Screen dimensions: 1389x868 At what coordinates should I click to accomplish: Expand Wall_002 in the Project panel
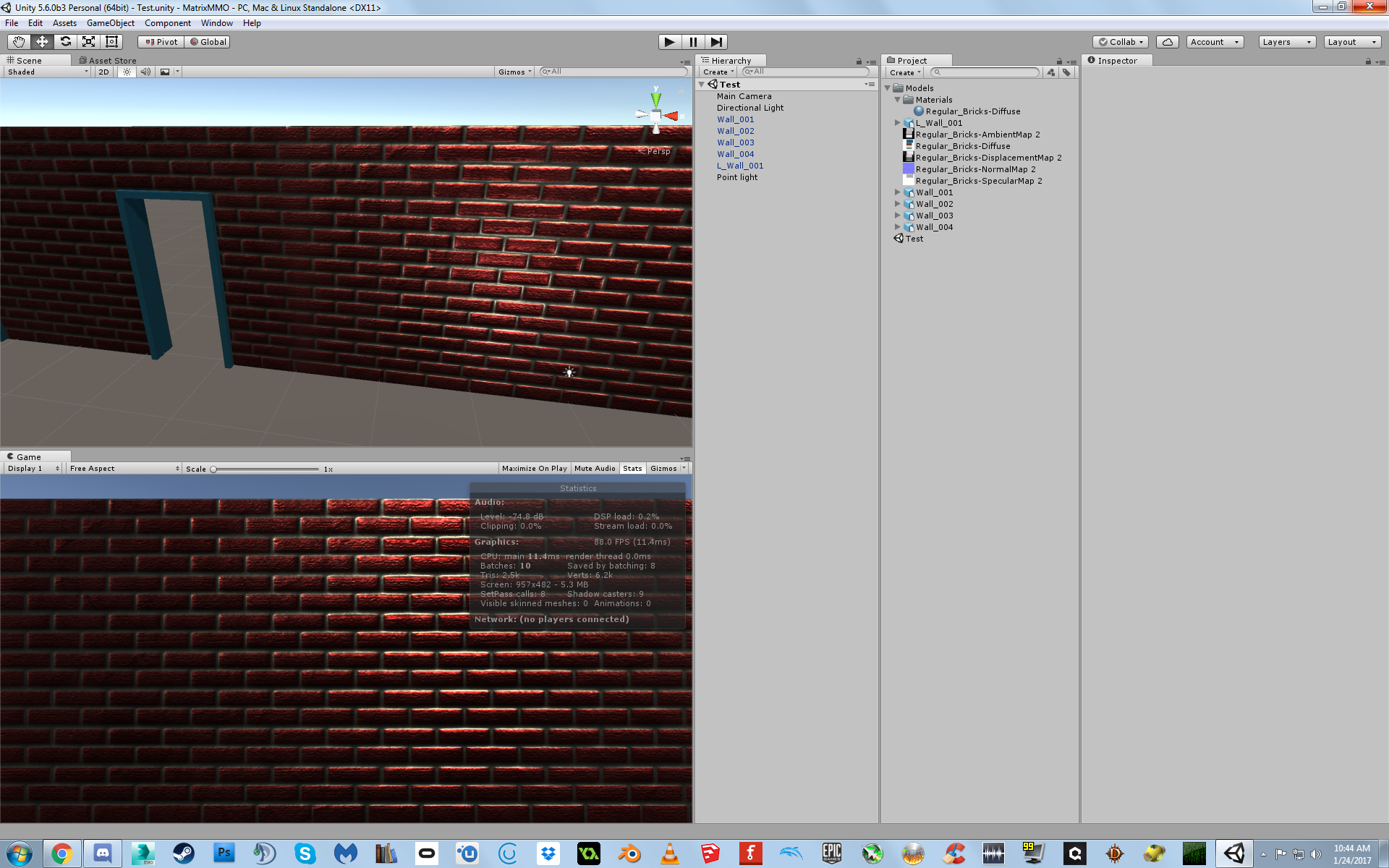pos(897,204)
